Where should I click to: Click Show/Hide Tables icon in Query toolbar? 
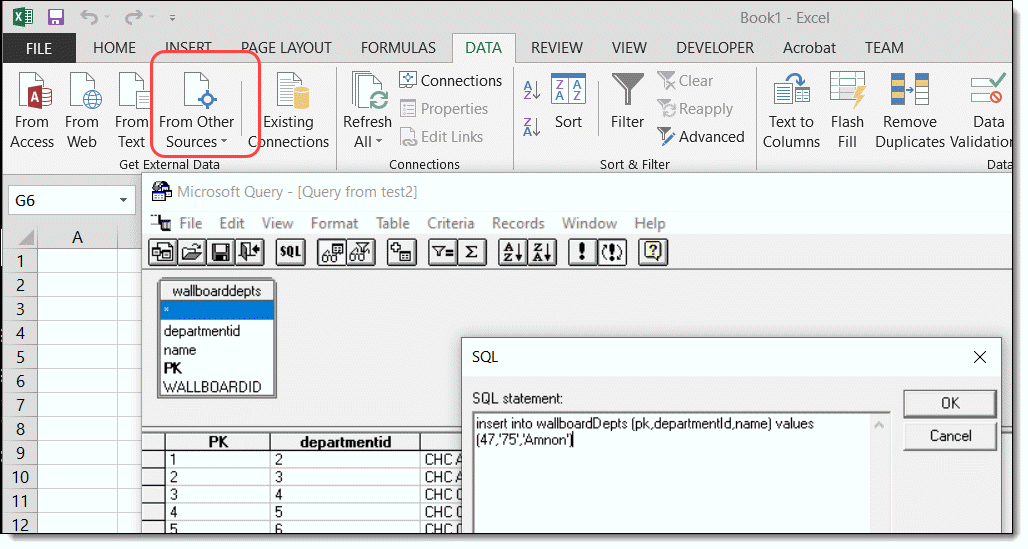point(331,253)
